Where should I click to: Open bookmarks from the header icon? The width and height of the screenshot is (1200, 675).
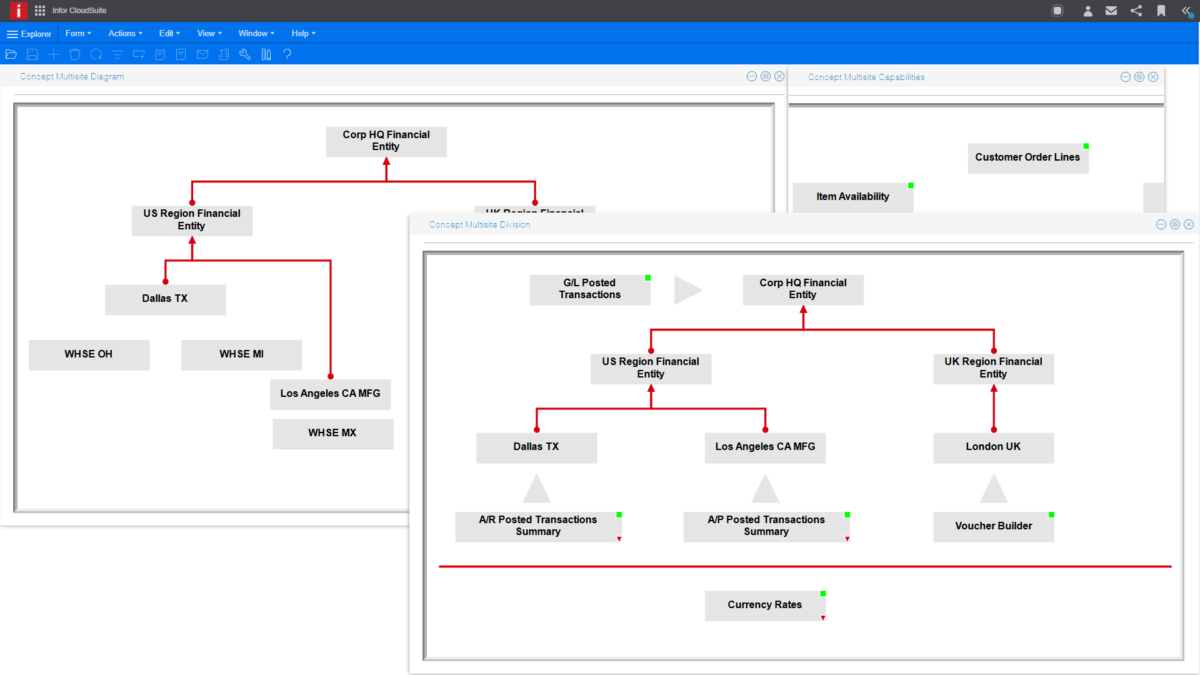pos(1161,11)
